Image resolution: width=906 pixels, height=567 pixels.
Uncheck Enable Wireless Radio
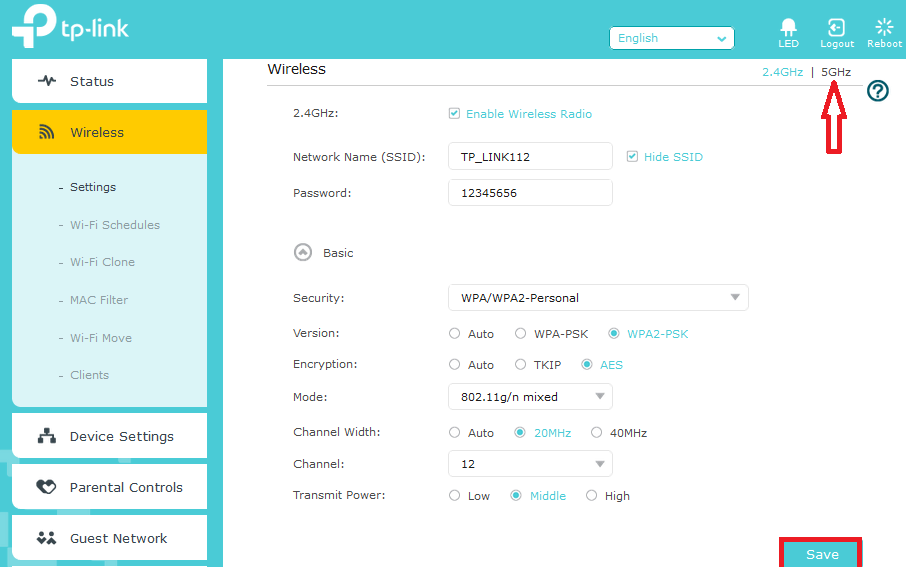tap(454, 113)
